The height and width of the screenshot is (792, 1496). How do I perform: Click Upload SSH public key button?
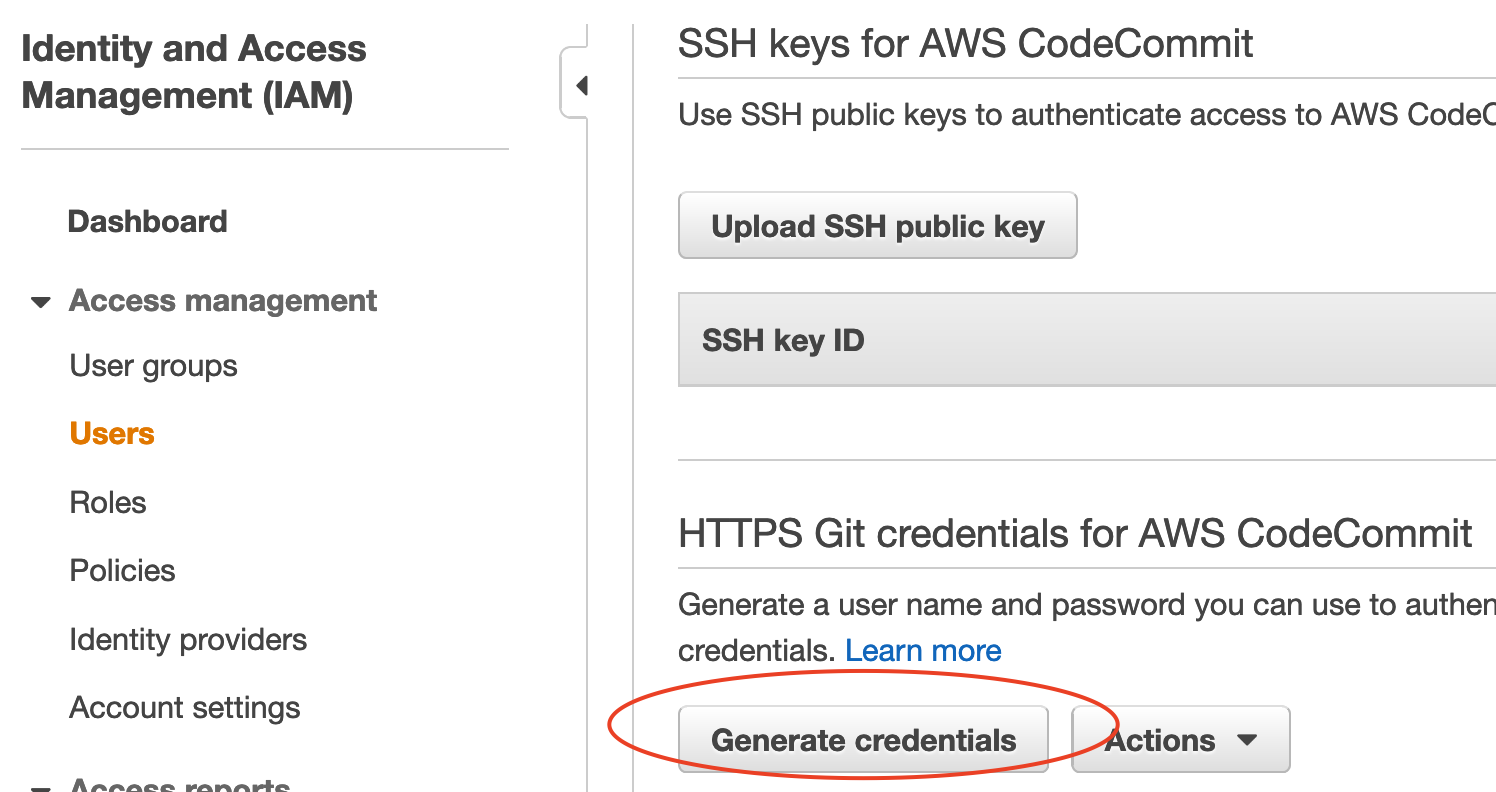pos(877,226)
